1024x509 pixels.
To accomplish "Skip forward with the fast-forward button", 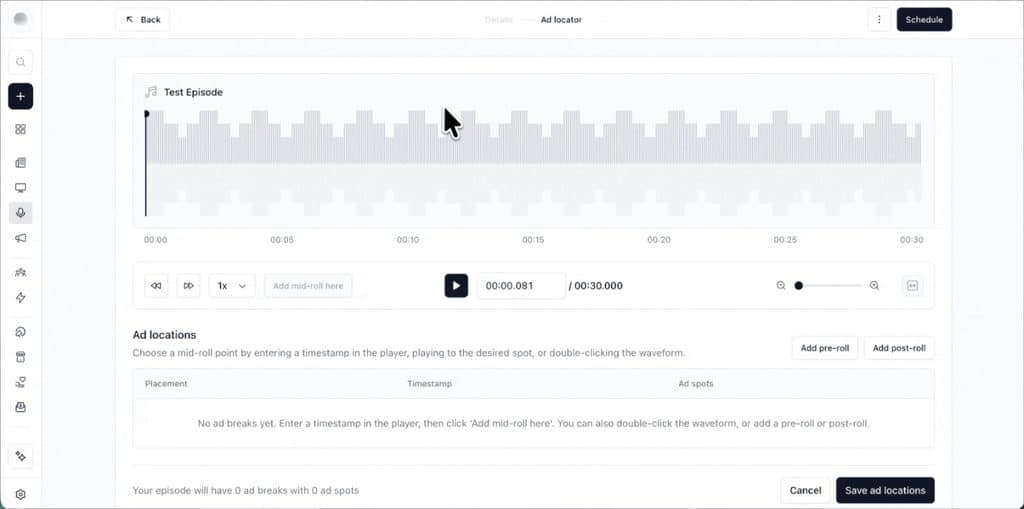I will (x=189, y=286).
